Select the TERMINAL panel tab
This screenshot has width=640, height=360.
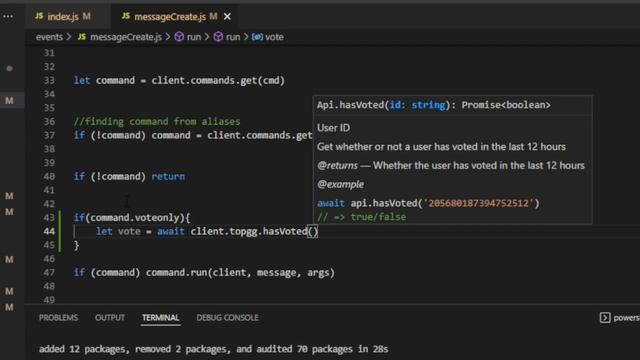160,318
